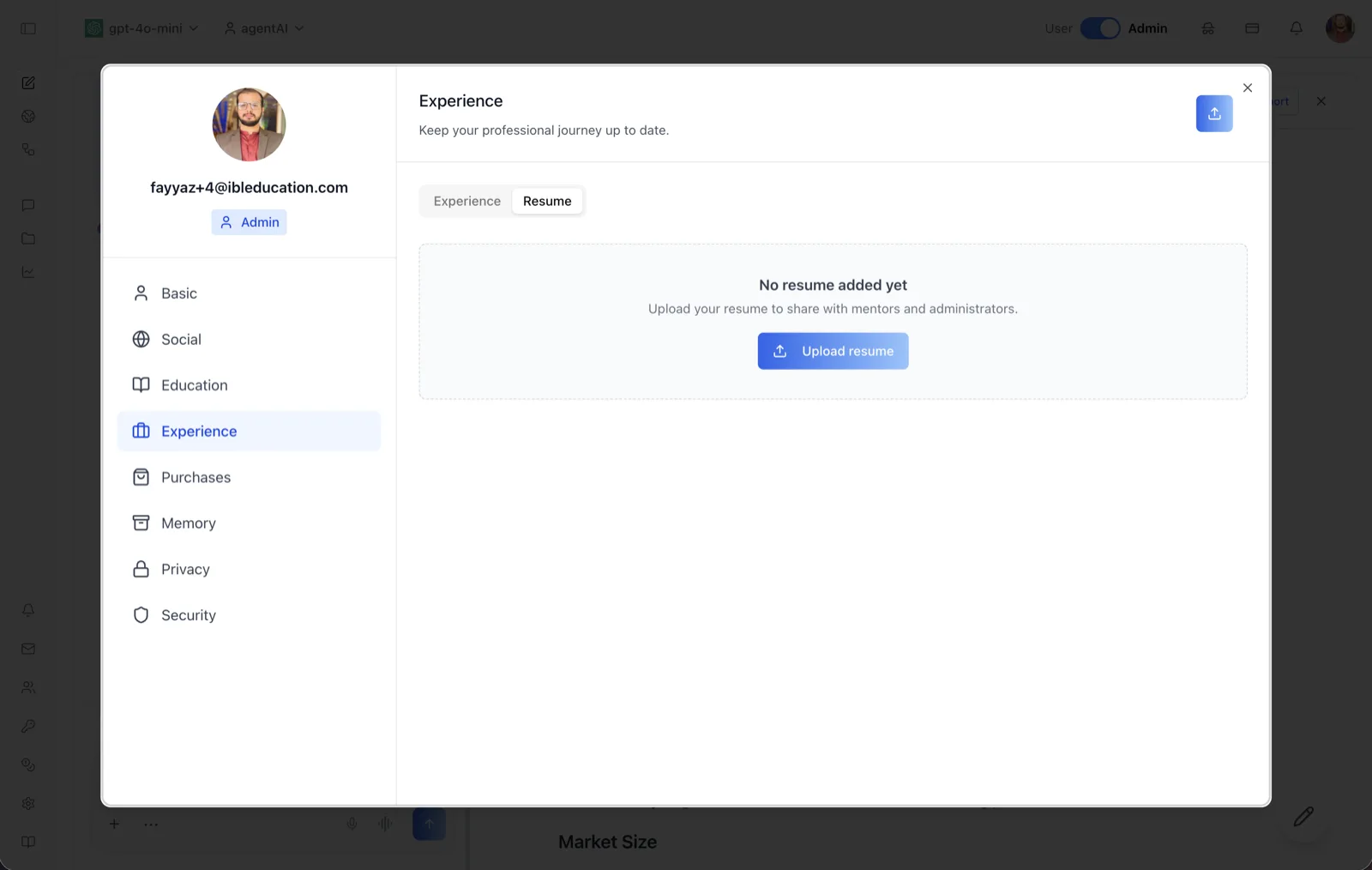Click the notifications bell in top bar
The image size is (1372, 870).
coord(1297,28)
